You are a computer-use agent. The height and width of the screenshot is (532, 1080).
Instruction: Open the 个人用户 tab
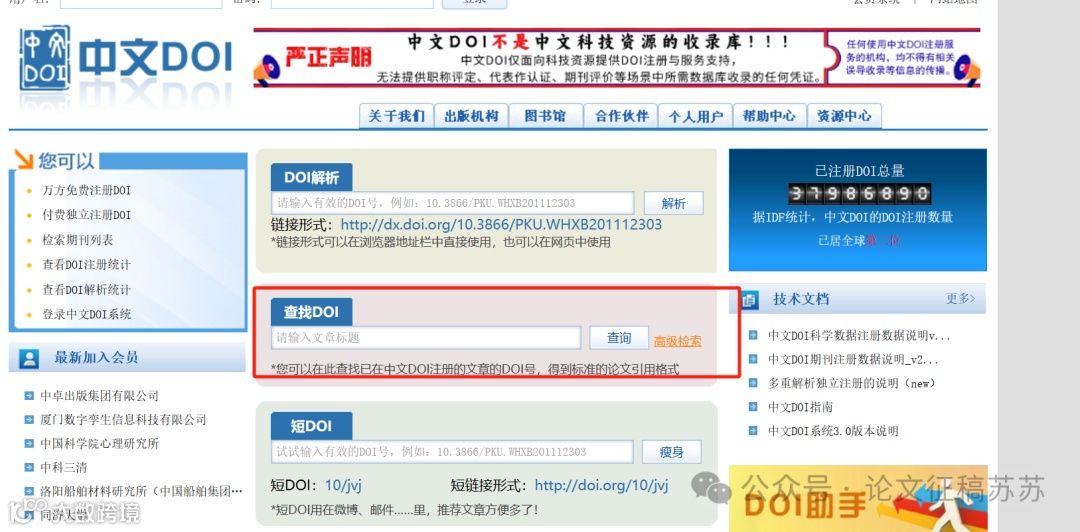pyautogui.click(x=695, y=116)
